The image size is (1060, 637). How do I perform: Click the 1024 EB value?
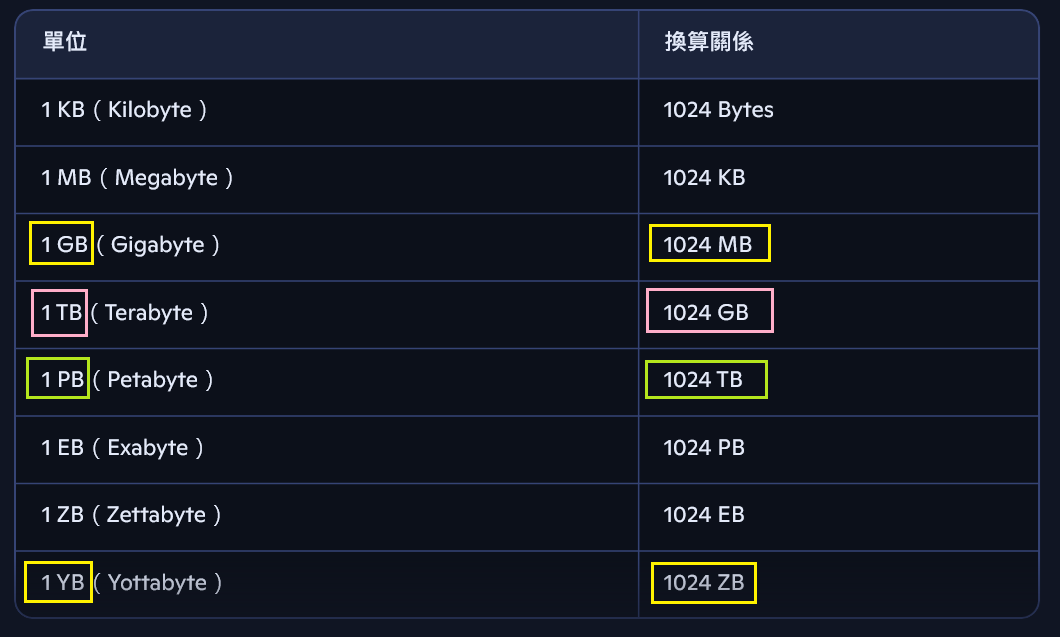click(704, 515)
